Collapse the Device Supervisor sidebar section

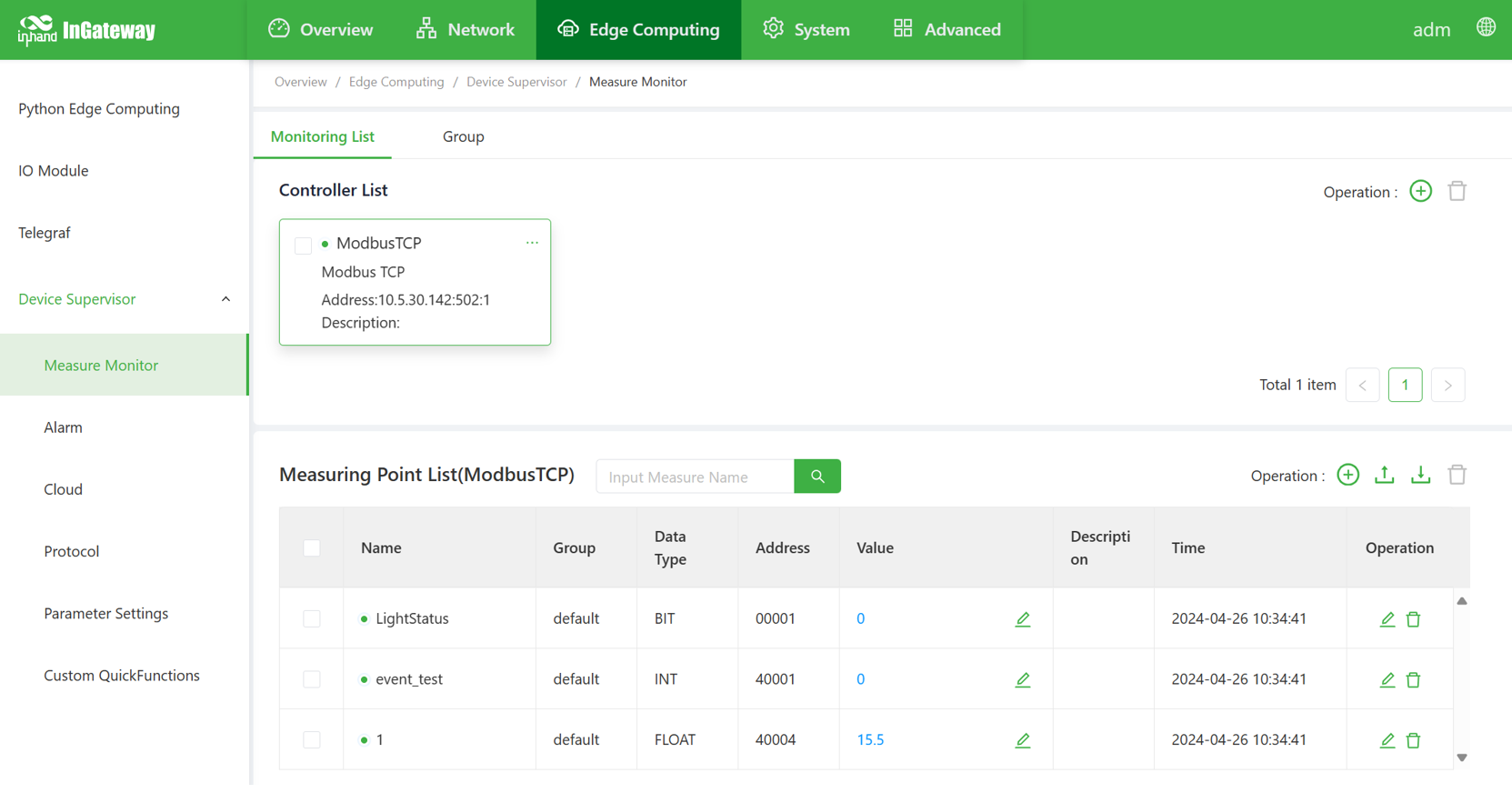tap(225, 299)
